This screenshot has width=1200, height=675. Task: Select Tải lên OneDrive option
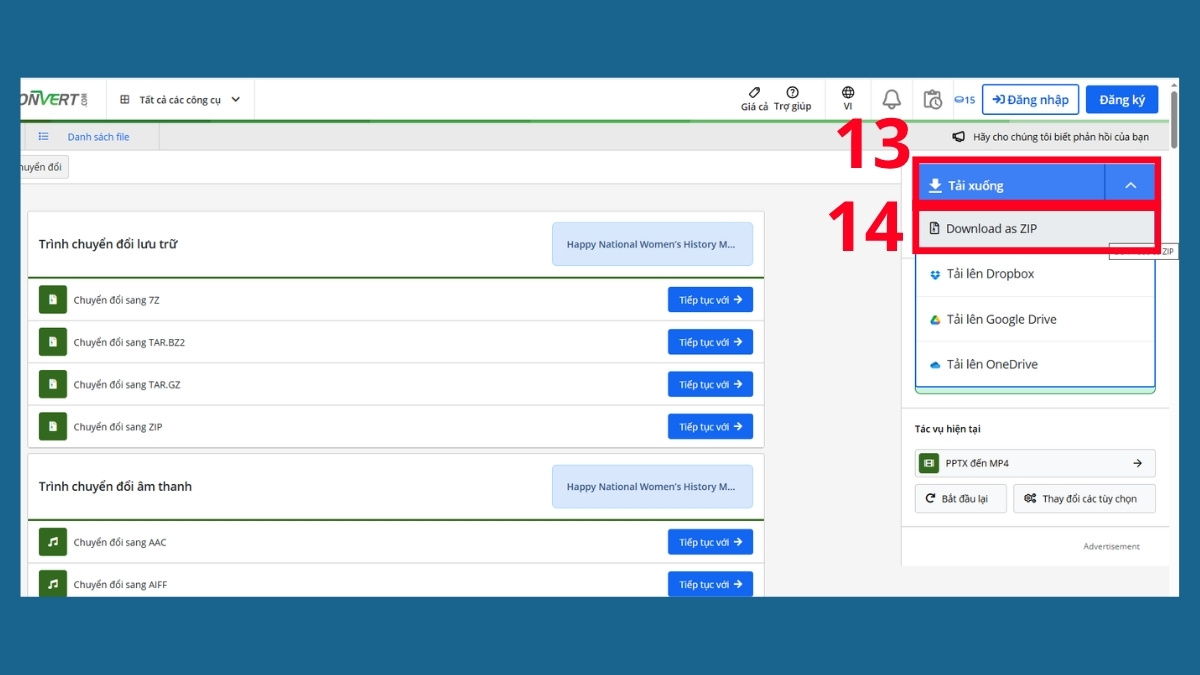[1035, 365]
